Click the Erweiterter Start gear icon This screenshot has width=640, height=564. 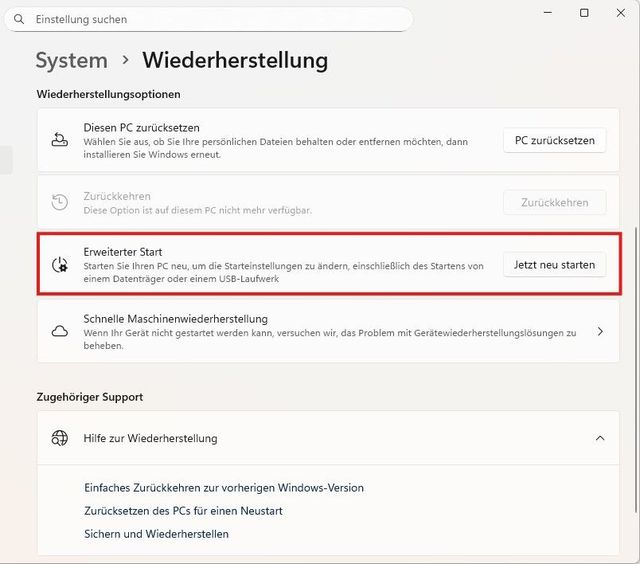click(60, 265)
